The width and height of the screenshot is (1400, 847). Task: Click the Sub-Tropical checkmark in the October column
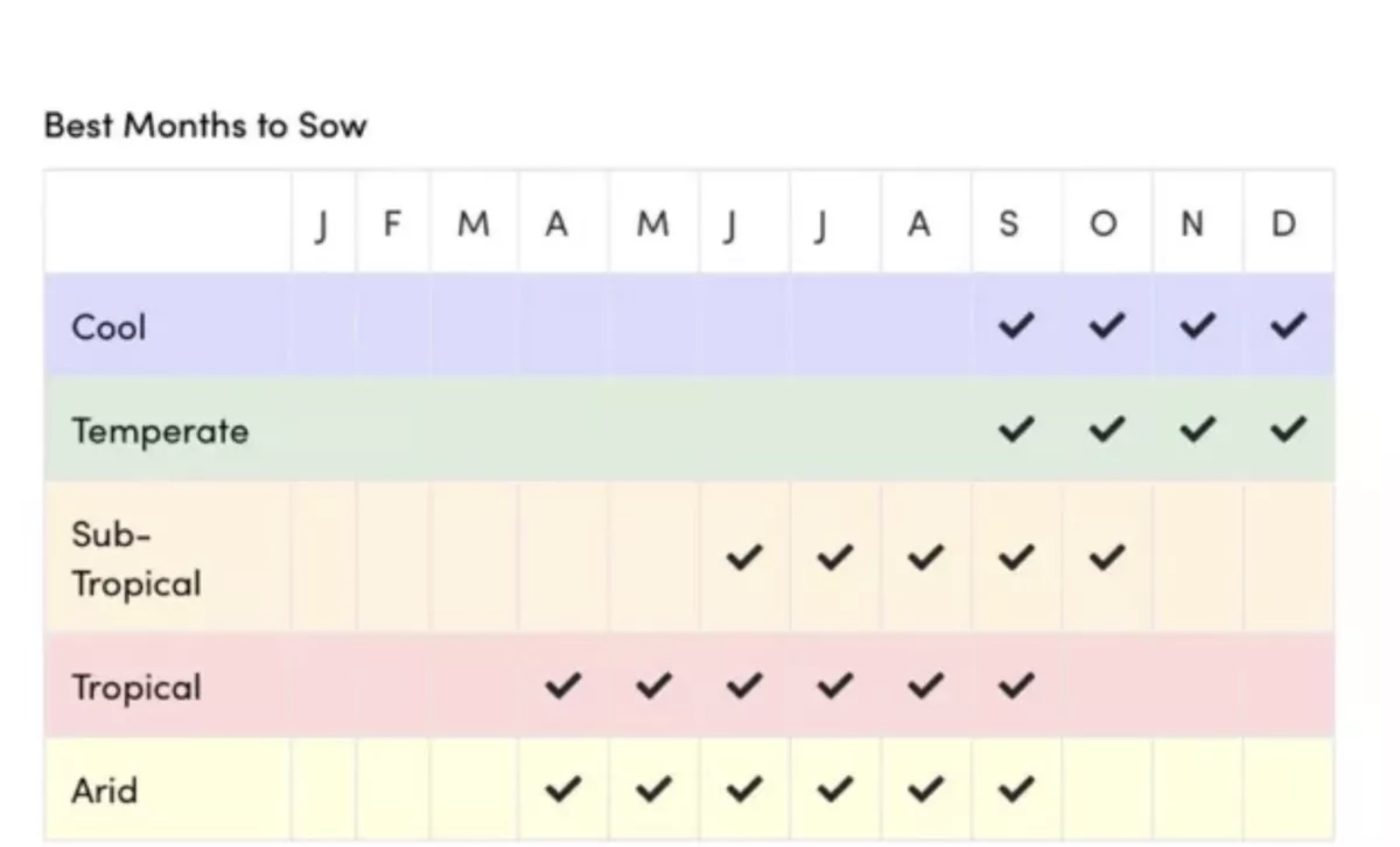click(1106, 557)
